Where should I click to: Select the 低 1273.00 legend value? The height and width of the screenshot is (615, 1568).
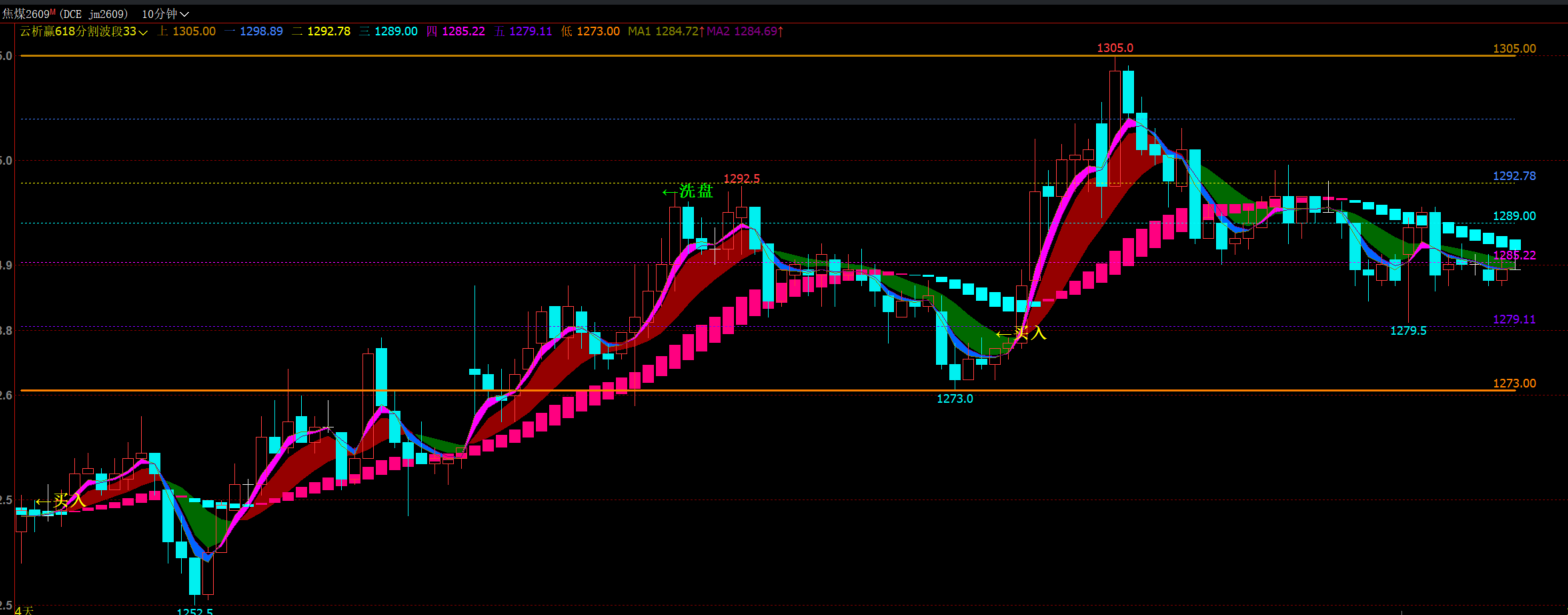pos(590,32)
